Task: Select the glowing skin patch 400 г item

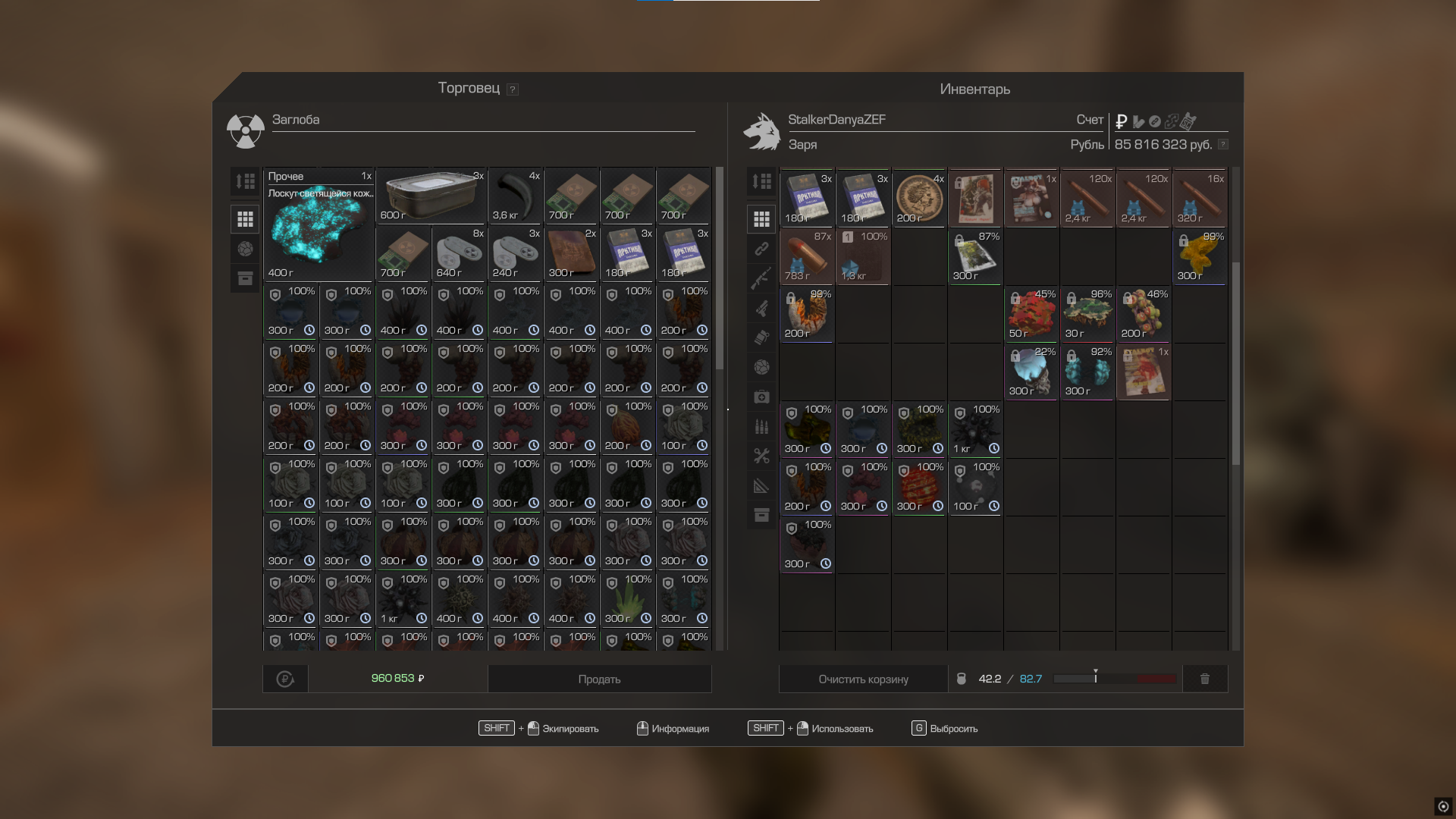Action: click(x=319, y=224)
